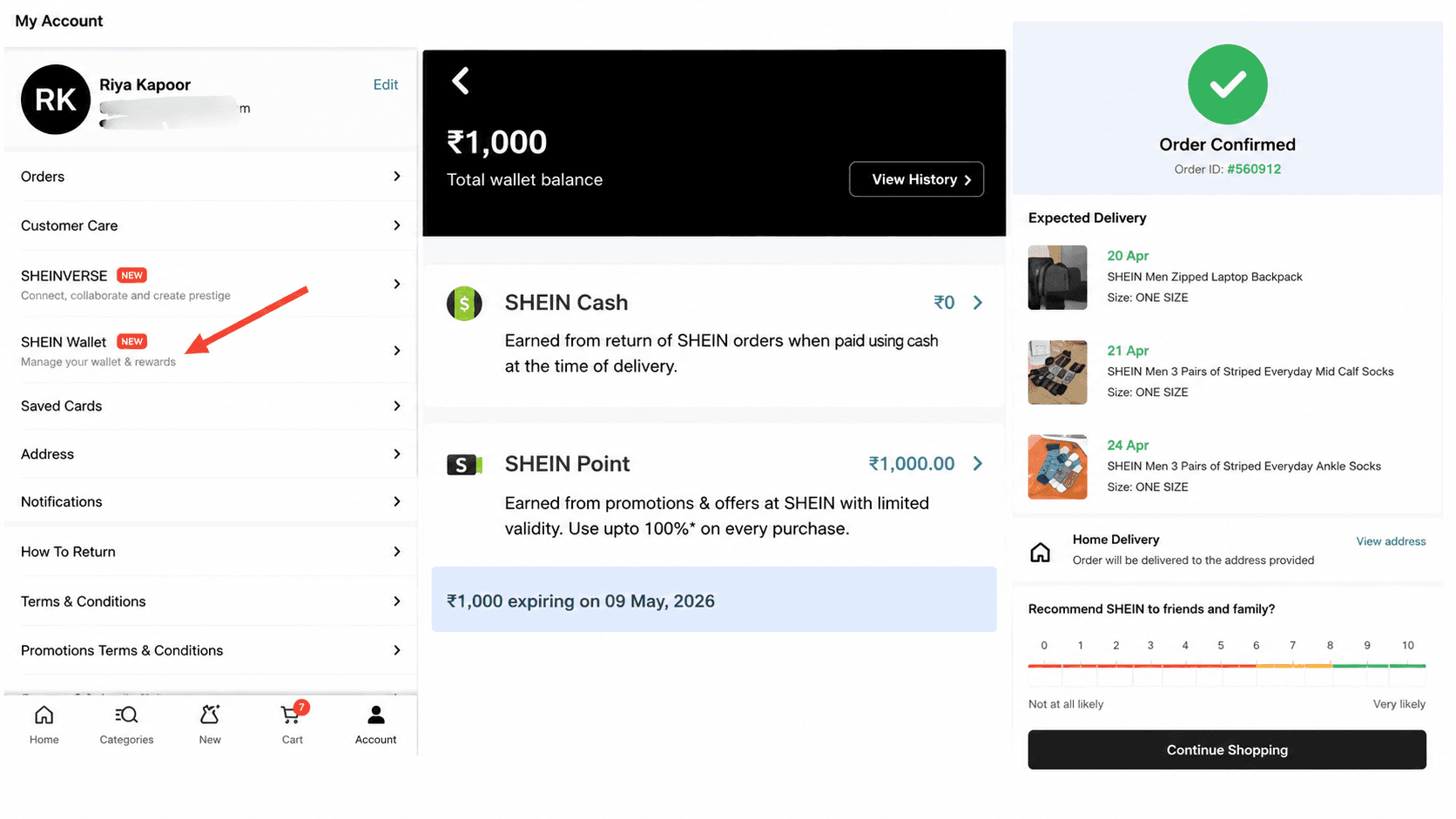This screenshot has width=1456, height=819.
Task: Expand the Terms & Conditions chevron
Action: 397,601
